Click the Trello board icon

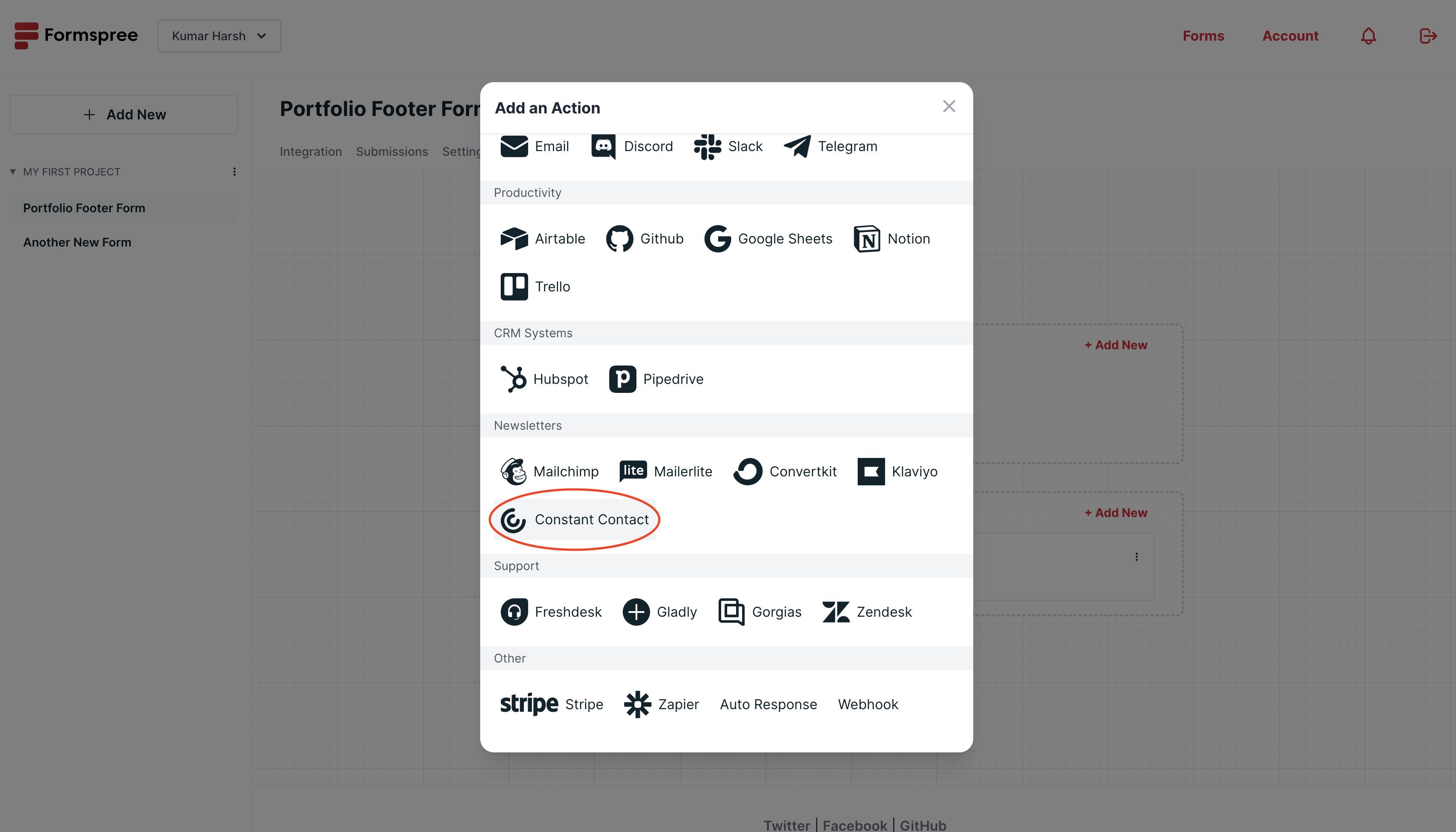tap(514, 286)
